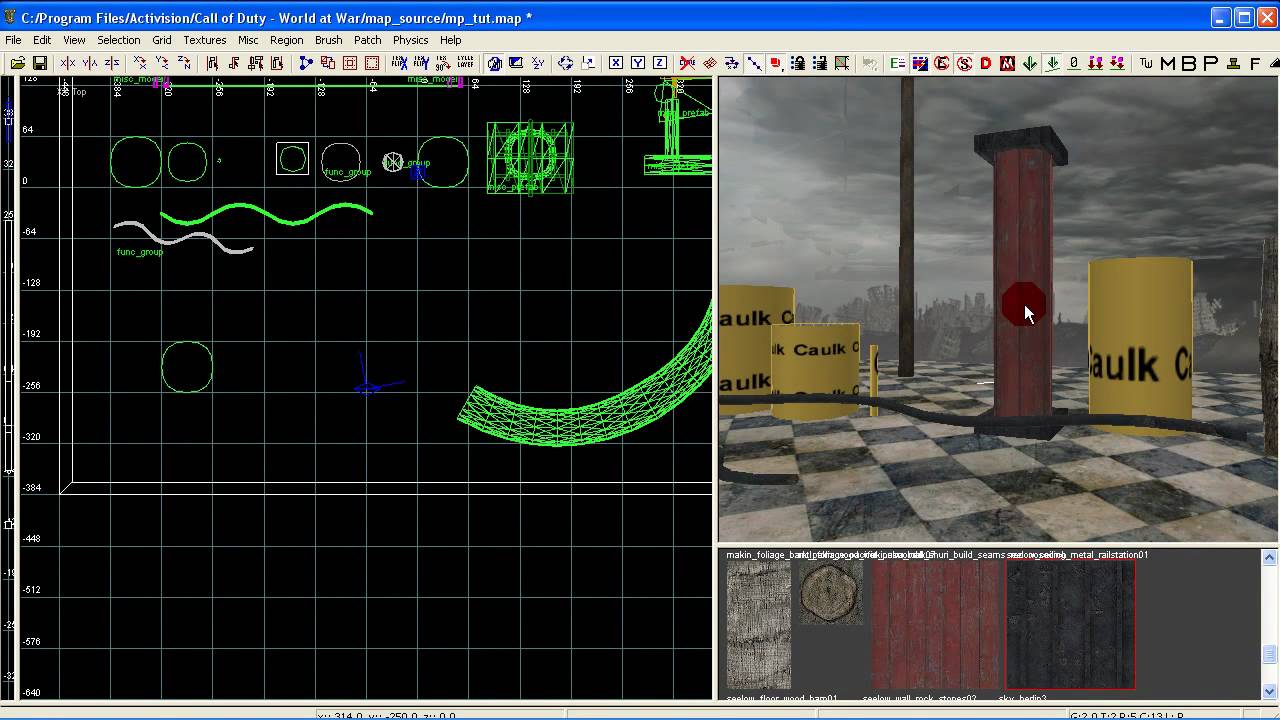Open the Grid menu

click(162, 40)
